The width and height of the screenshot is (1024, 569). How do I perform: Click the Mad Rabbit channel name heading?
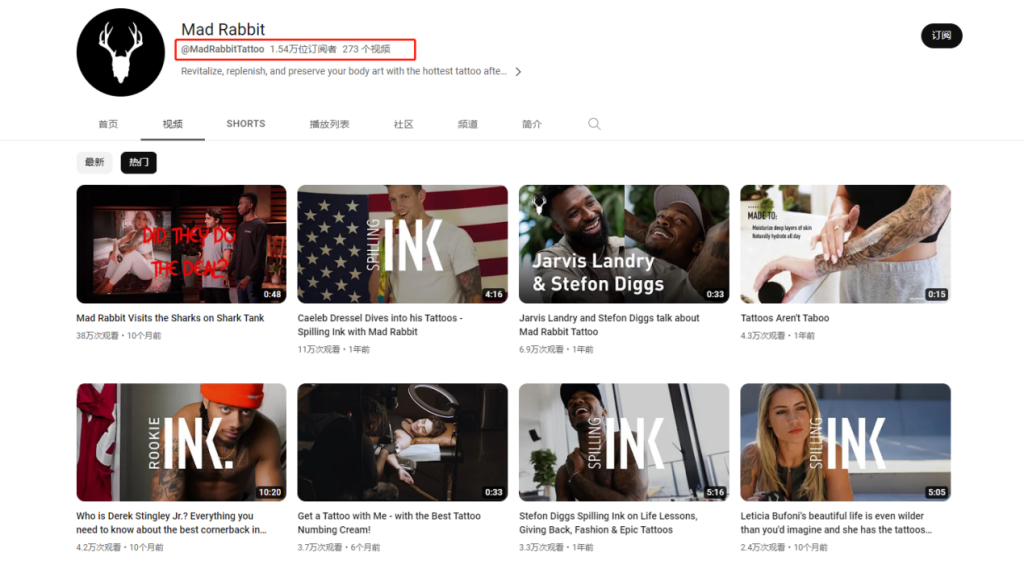[223, 29]
